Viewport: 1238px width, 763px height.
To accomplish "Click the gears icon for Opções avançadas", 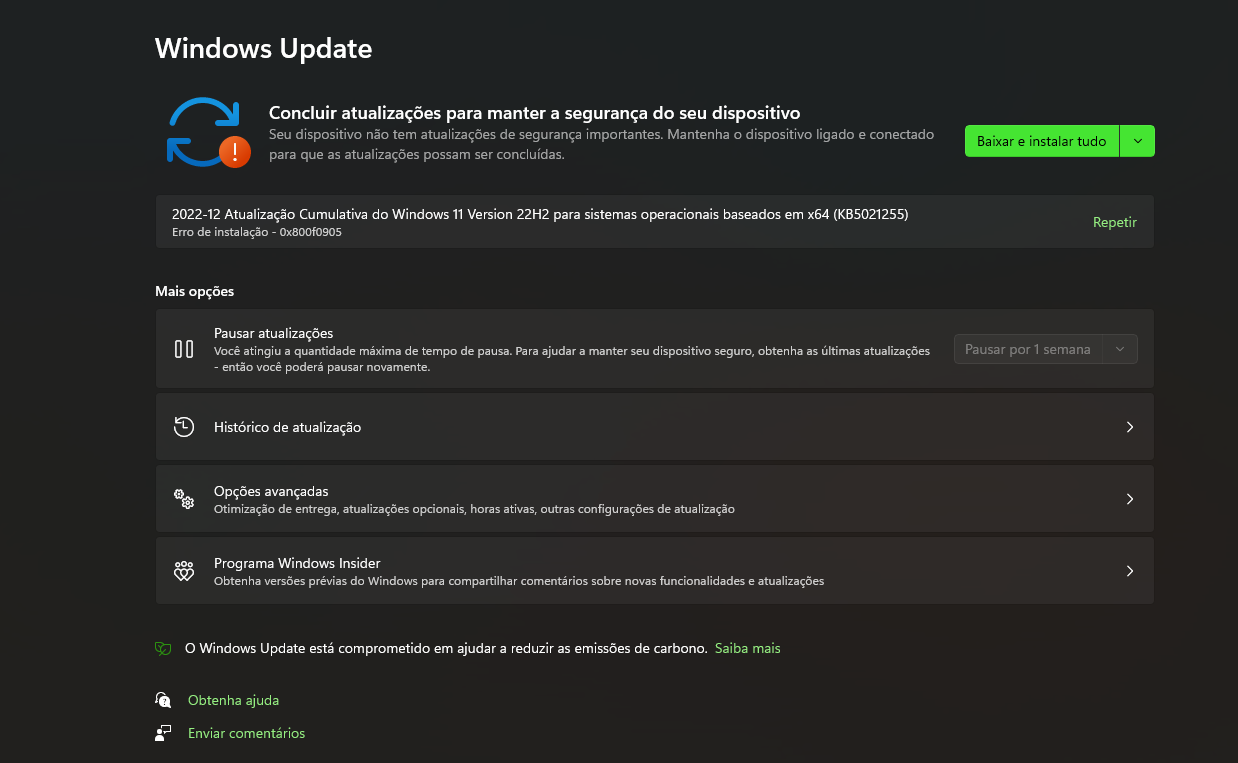I will [x=184, y=499].
